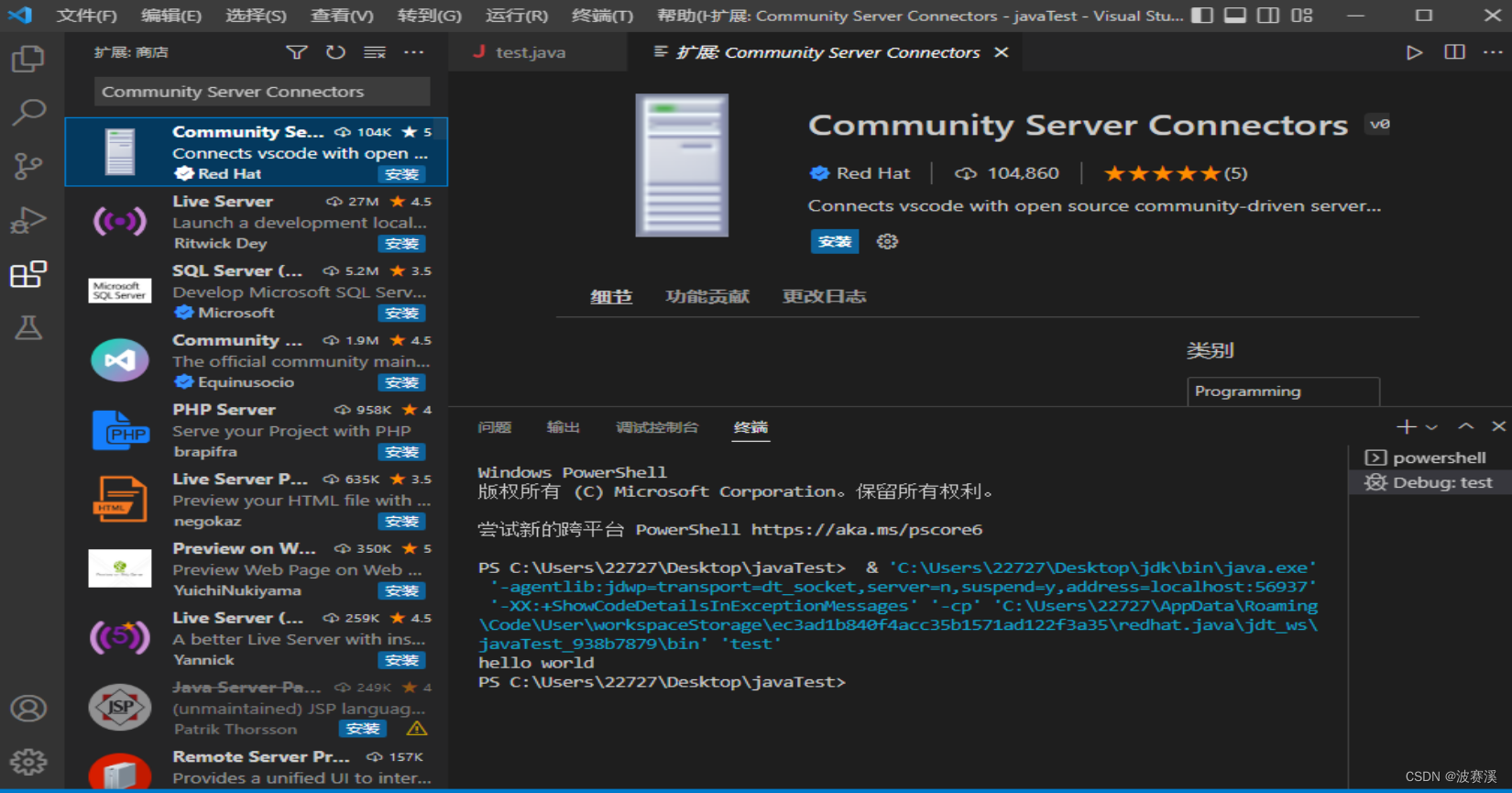Open Community extension by Equinusocio in list

pyautogui.click(x=257, y=360)
